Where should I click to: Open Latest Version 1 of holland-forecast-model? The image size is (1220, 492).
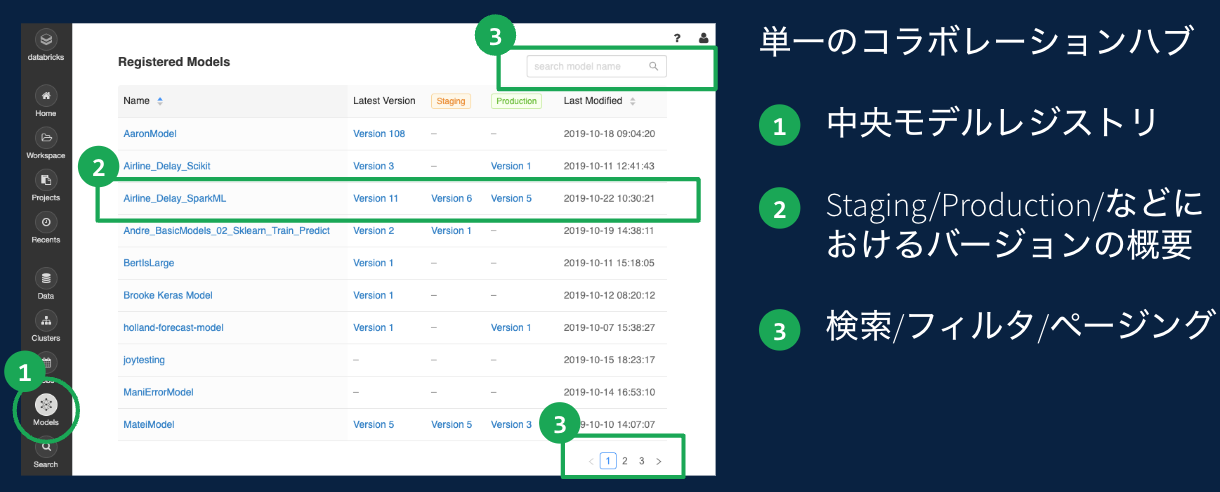tap(373, 327)
